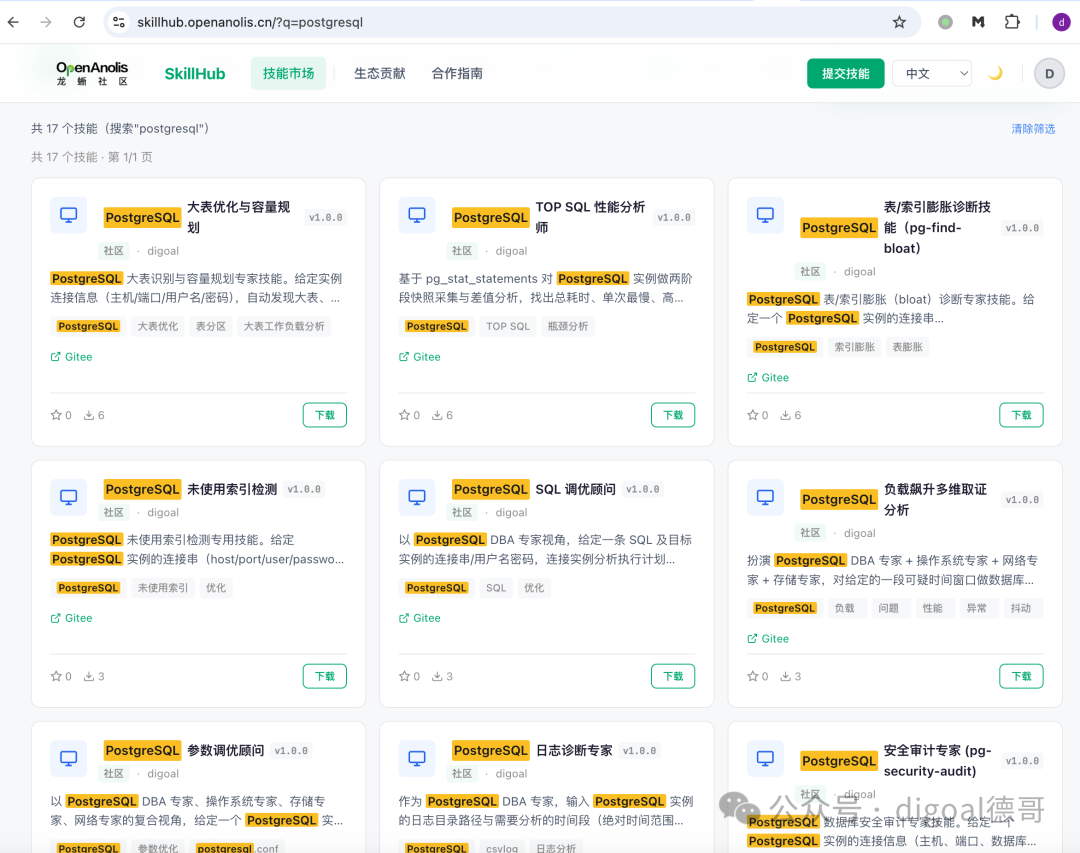This screenshot has width=1080, height=853.
Task: Click 清除筛选 to clear filters
Action: tap(1033, 129)
